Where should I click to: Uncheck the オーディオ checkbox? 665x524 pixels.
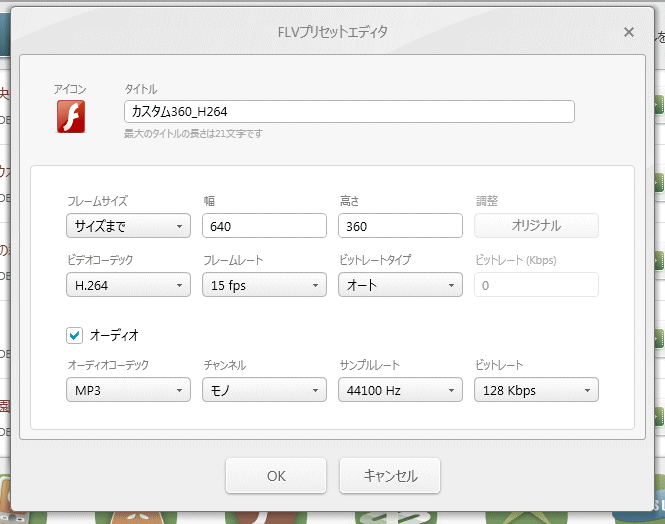[75, 335]
